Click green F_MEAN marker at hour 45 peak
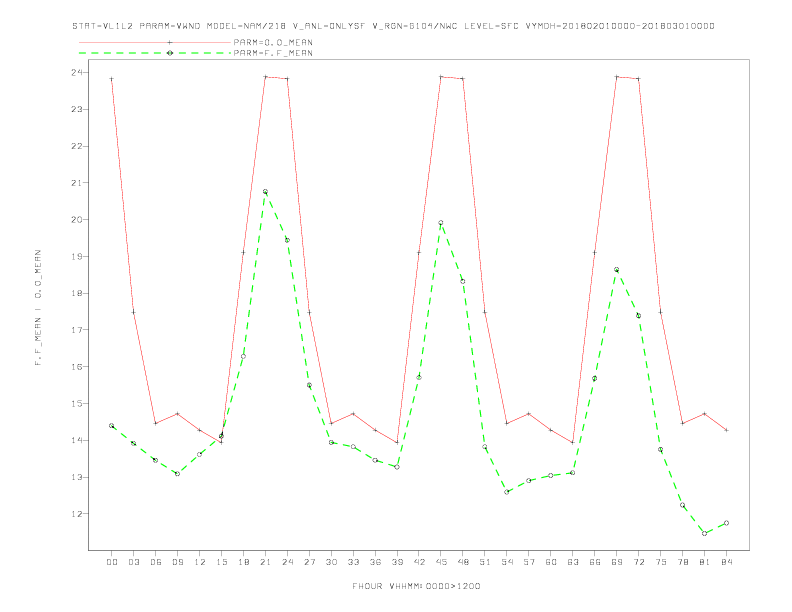Image resolution: width=792 pixels, height=612 pixels. pos(441,223)
